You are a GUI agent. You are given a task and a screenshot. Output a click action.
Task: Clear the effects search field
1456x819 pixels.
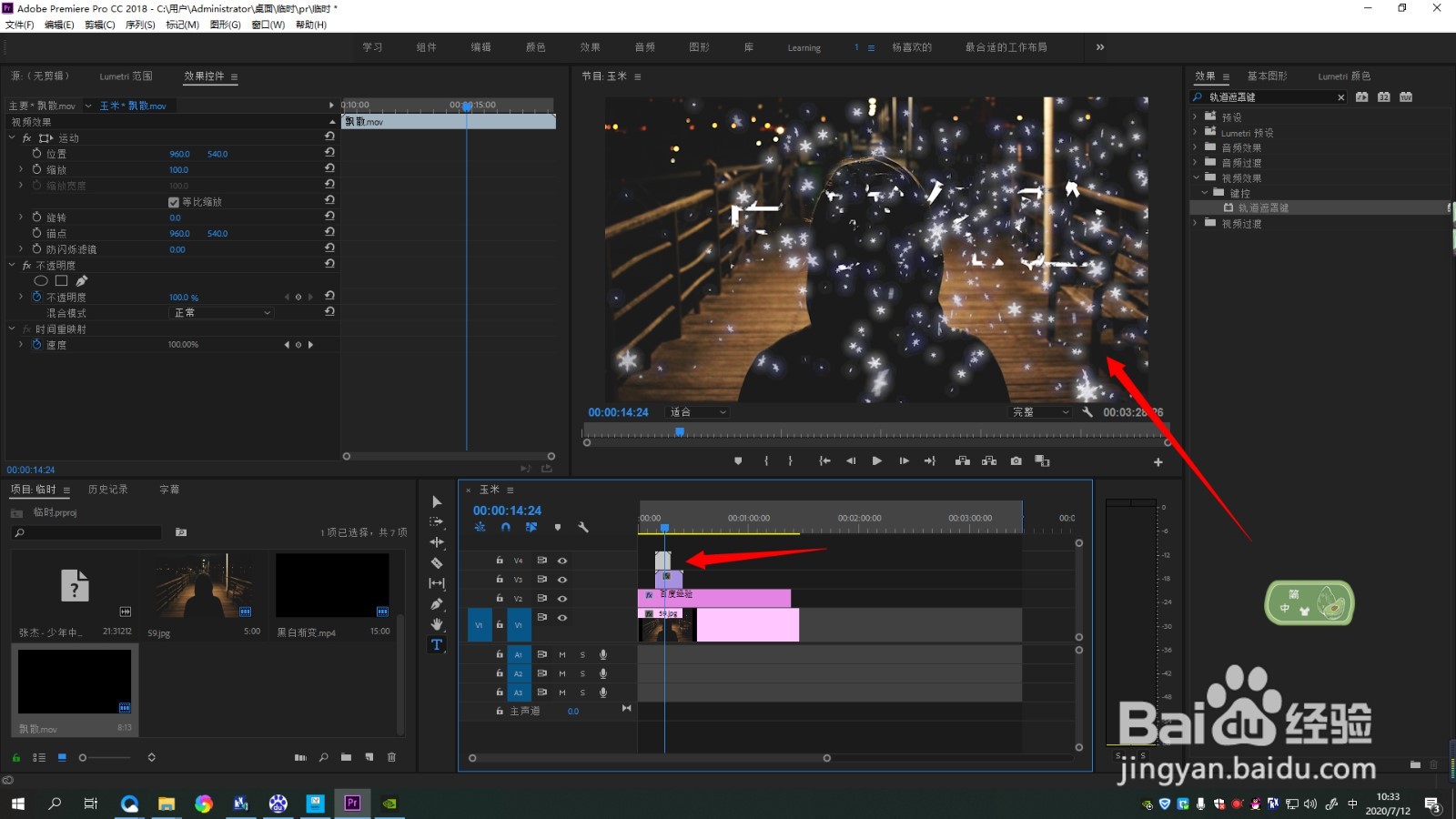[1340, 97]
